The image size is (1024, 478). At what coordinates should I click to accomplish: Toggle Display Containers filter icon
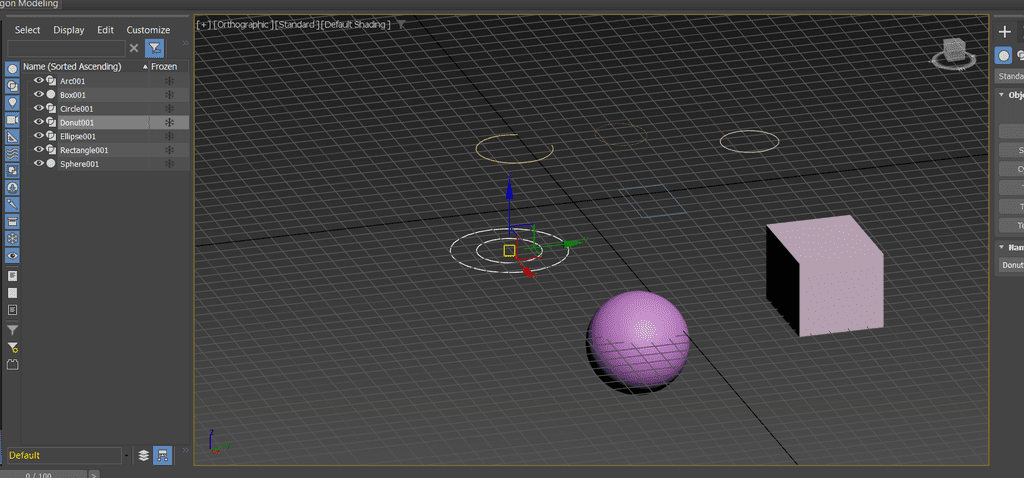(x=12, y=222)
